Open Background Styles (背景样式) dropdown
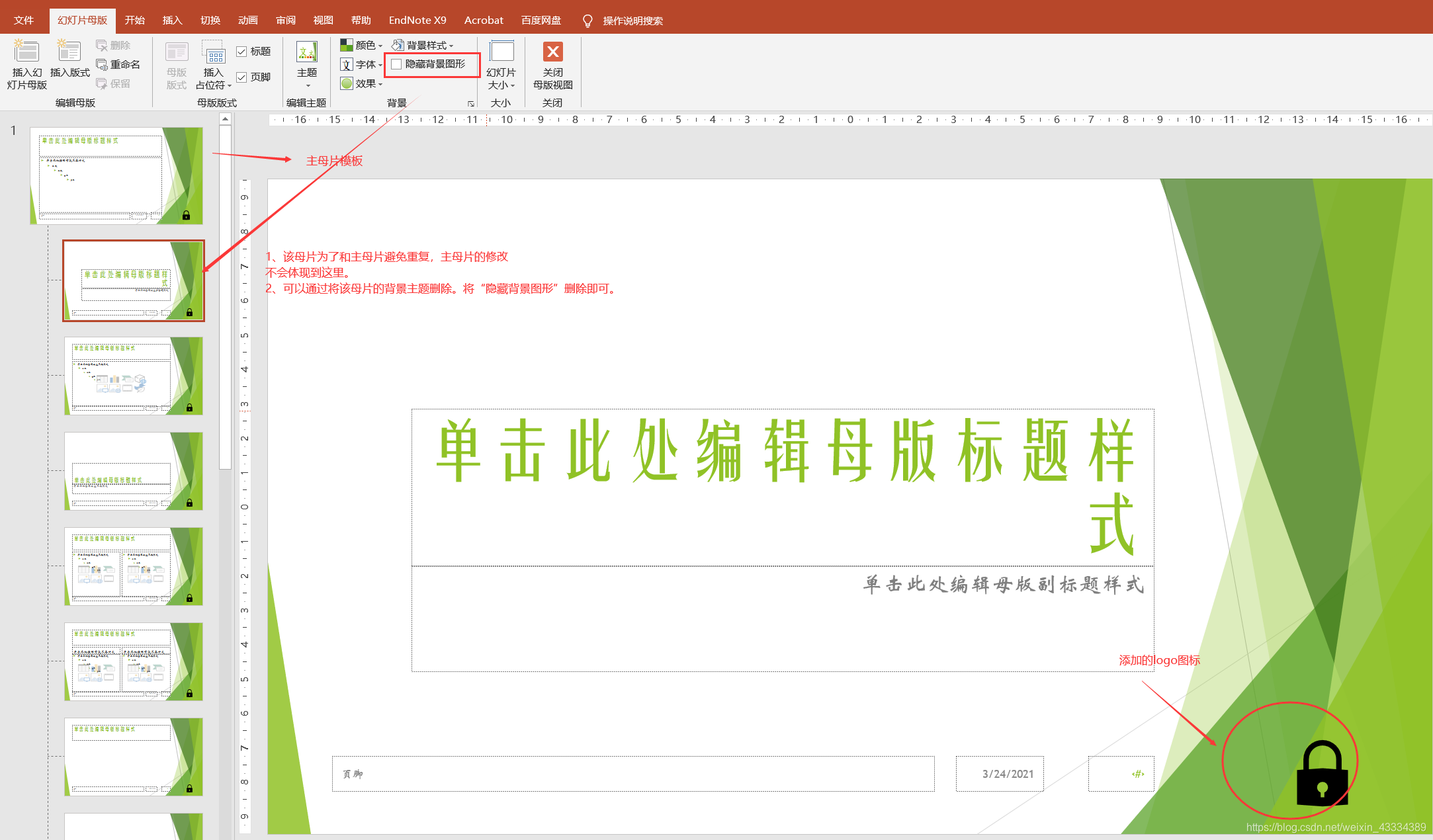This screenshot has width=1433, height=840. (423, 45)
